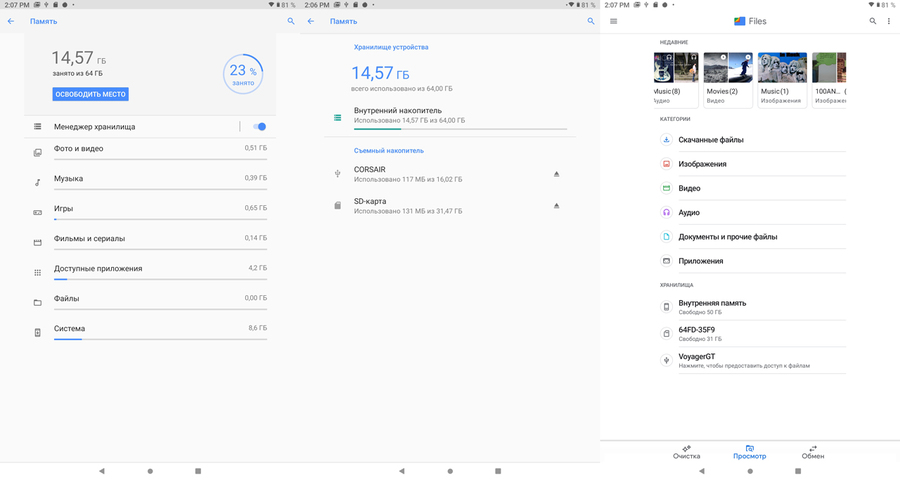Viewport: 900px width, 480px height.
Task: Click the gamepad icon beside Игры
Action: [x=37, y=212]
